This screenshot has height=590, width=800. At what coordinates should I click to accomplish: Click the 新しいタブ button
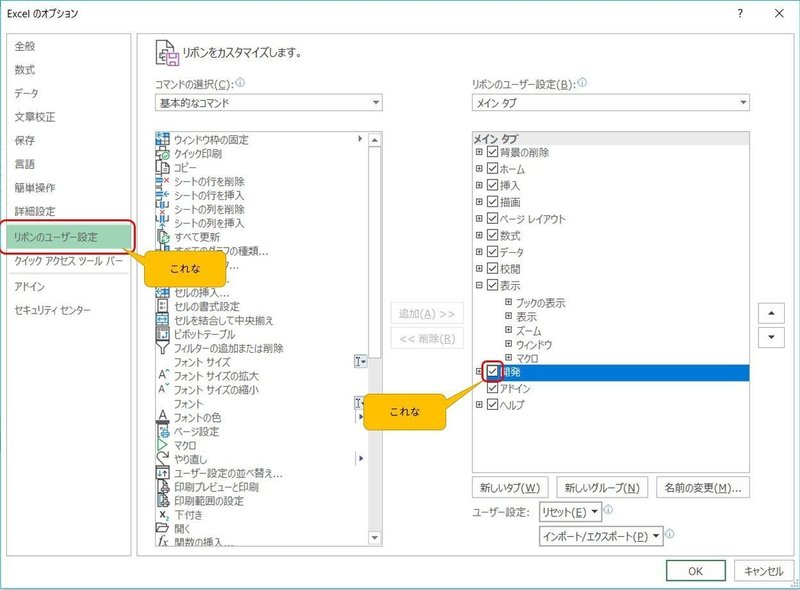[510, 488]
